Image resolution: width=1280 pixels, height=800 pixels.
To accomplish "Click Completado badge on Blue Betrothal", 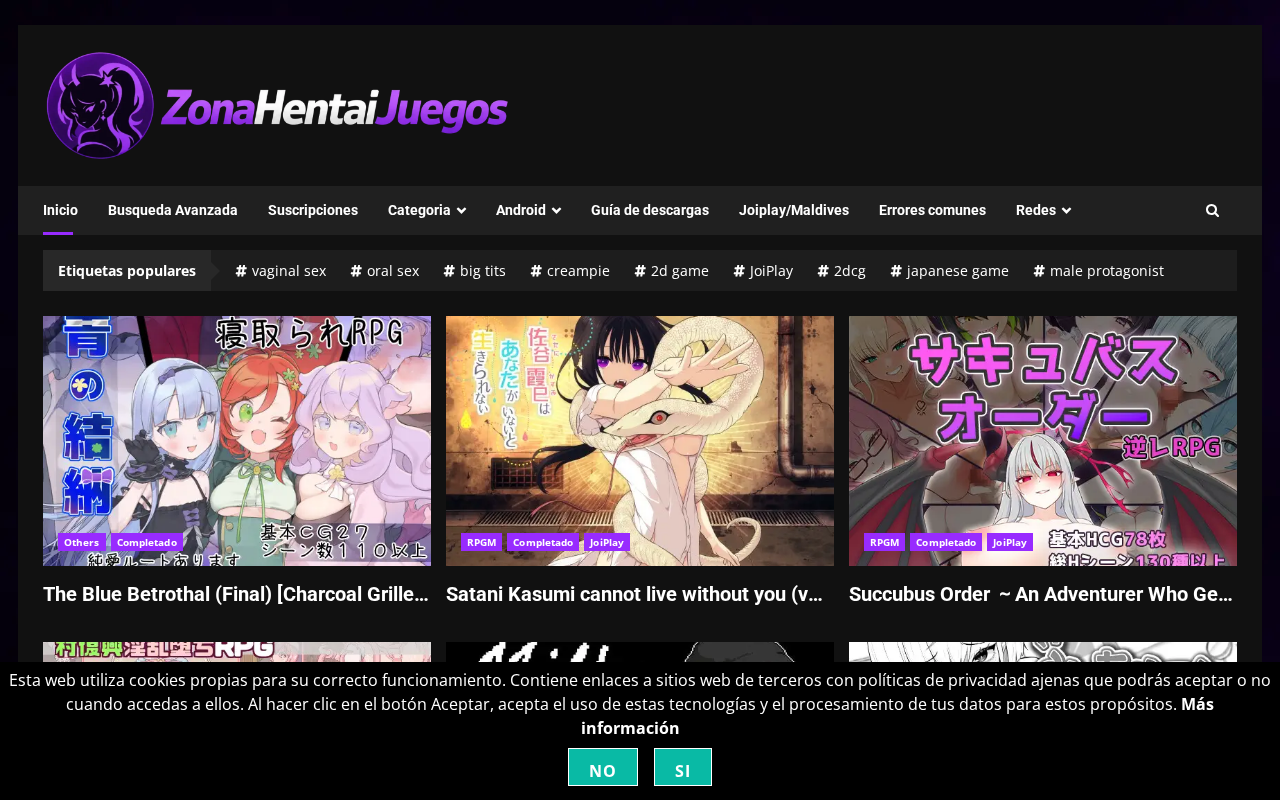I will point(147,542).
